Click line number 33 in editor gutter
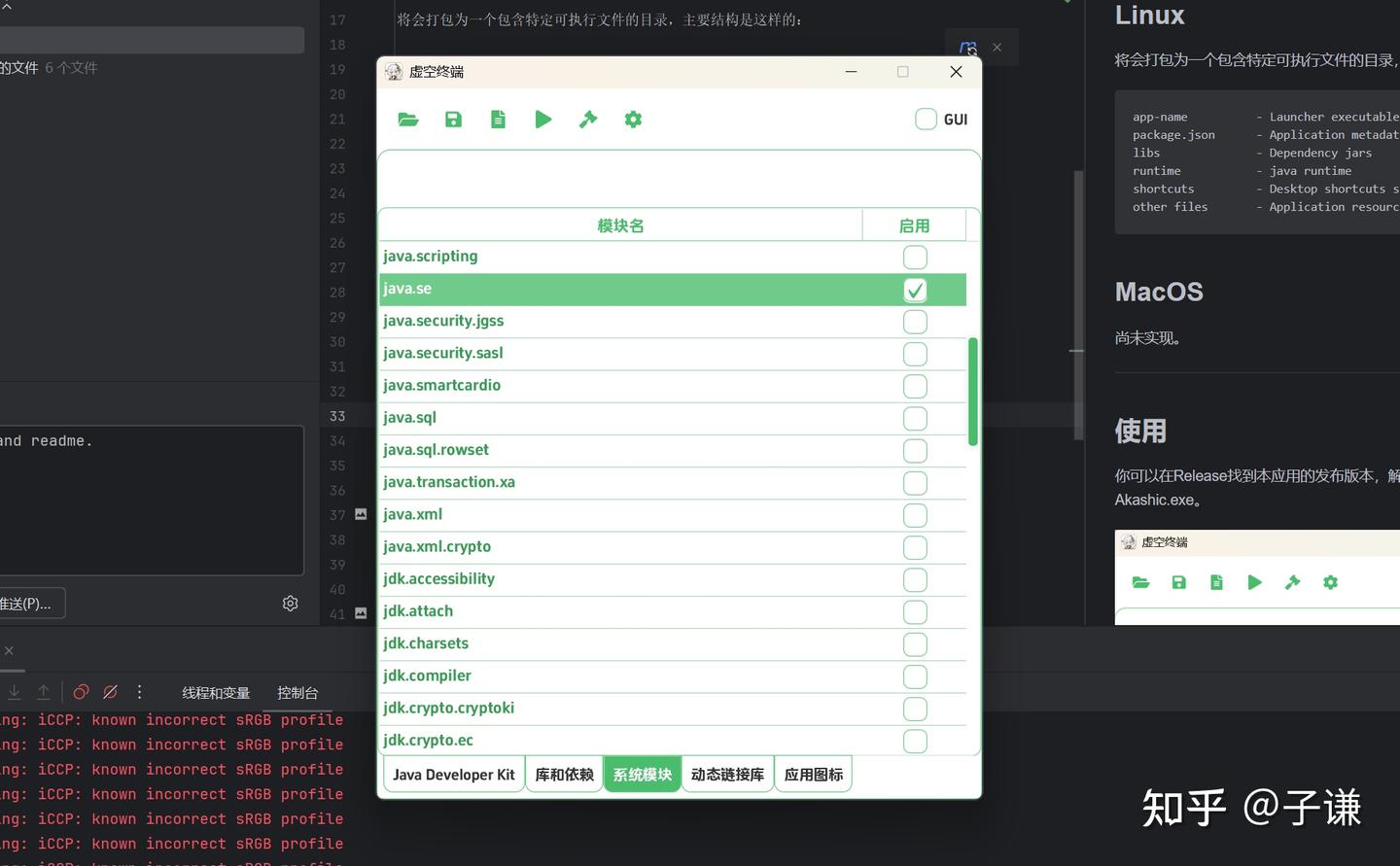 [337, 416]
